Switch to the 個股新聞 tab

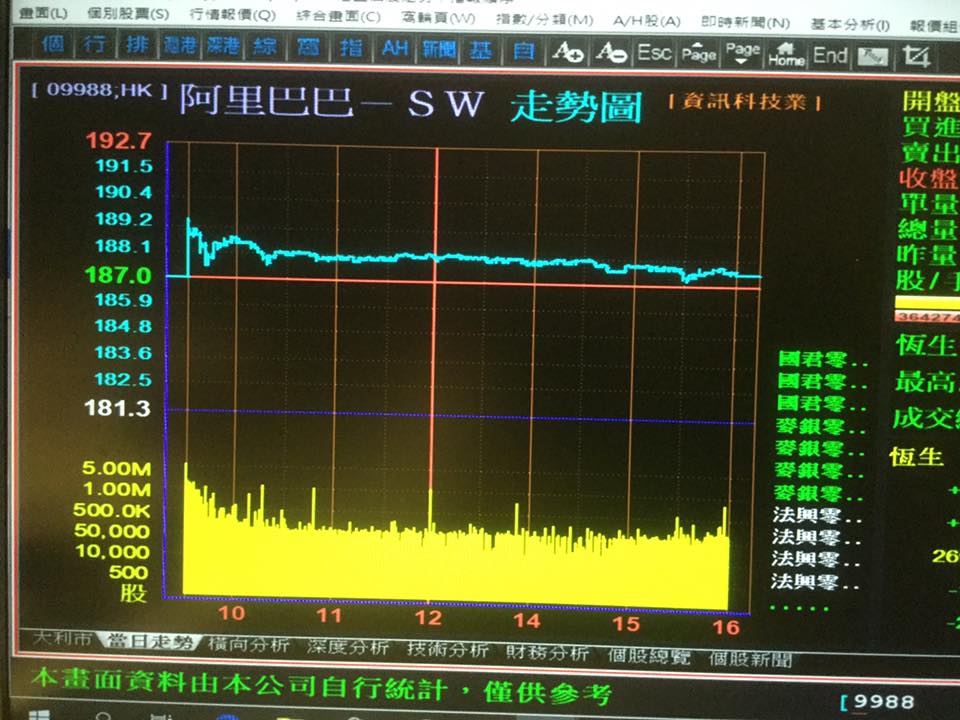click(750, 659)
